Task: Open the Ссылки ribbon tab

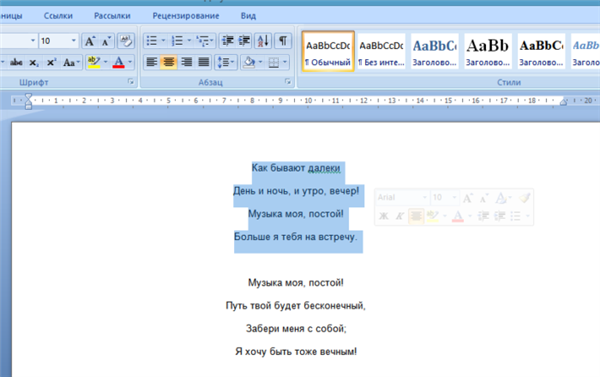Action: (58, 16)
